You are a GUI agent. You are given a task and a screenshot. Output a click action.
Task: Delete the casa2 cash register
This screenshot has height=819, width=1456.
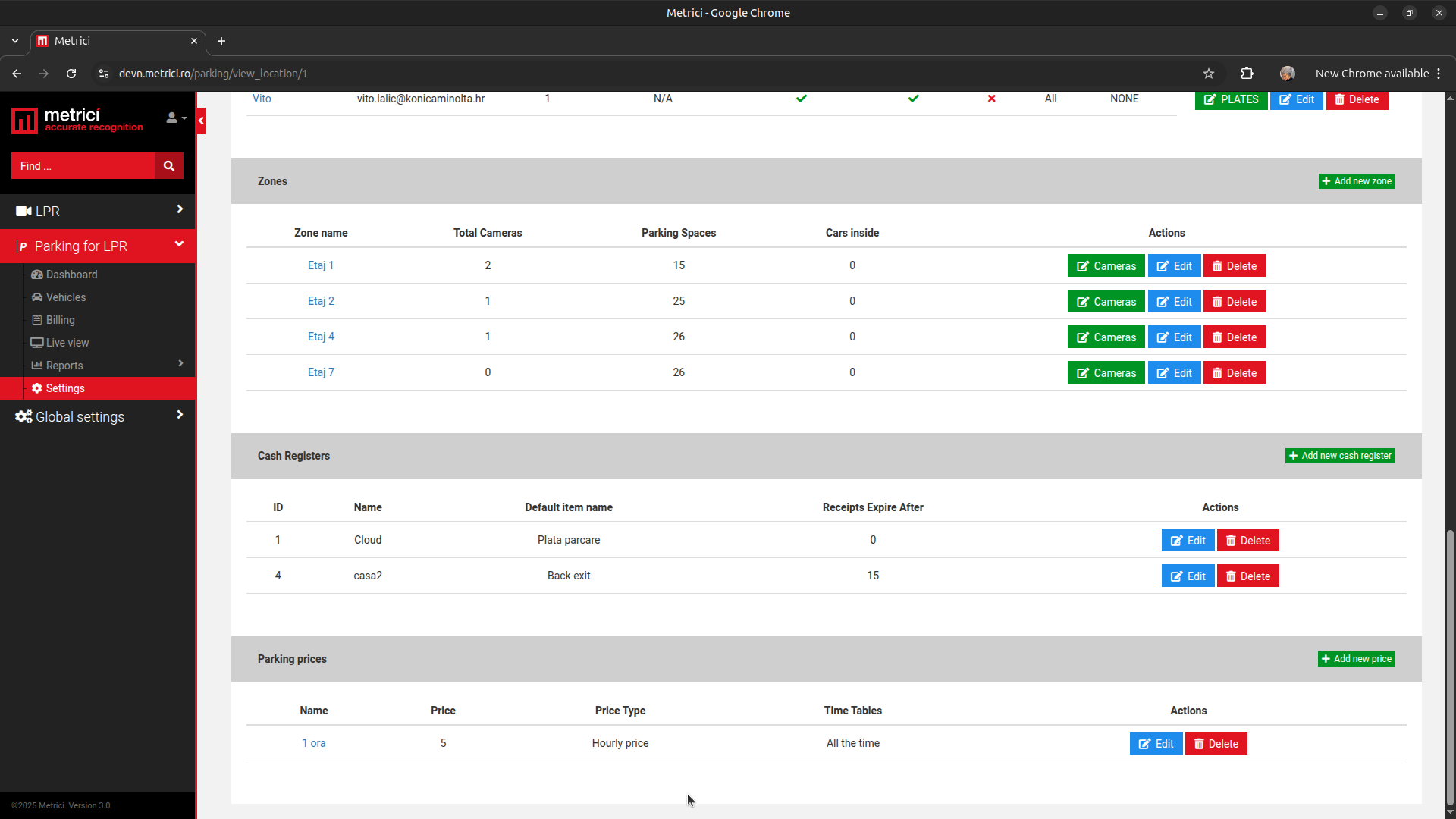(x=1247, y=576)
